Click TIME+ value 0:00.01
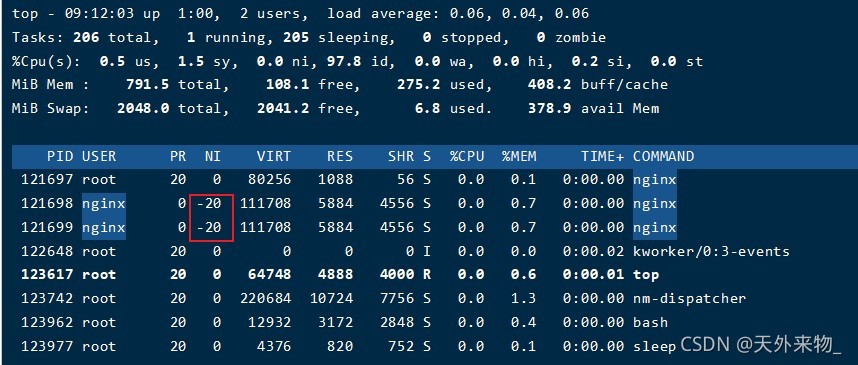The width and height of the screenshot is (858, 365). (x=594, y=275)
